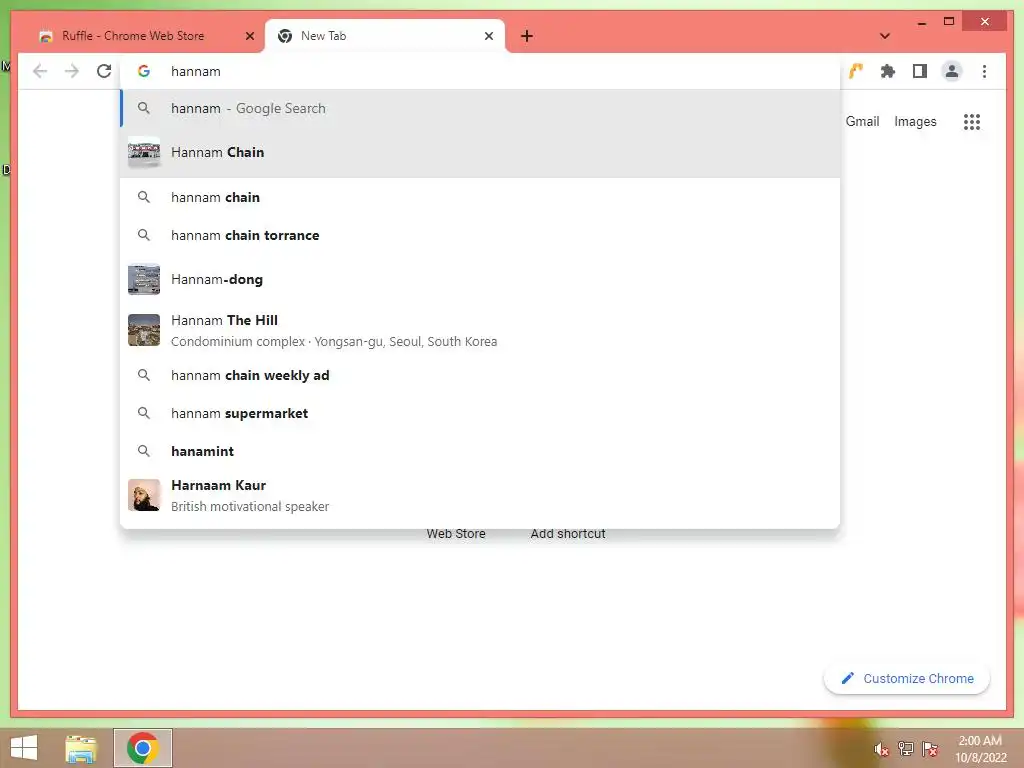Click the browser Forward arrow
Viewport: 1024px width, 768px height.
72,71
